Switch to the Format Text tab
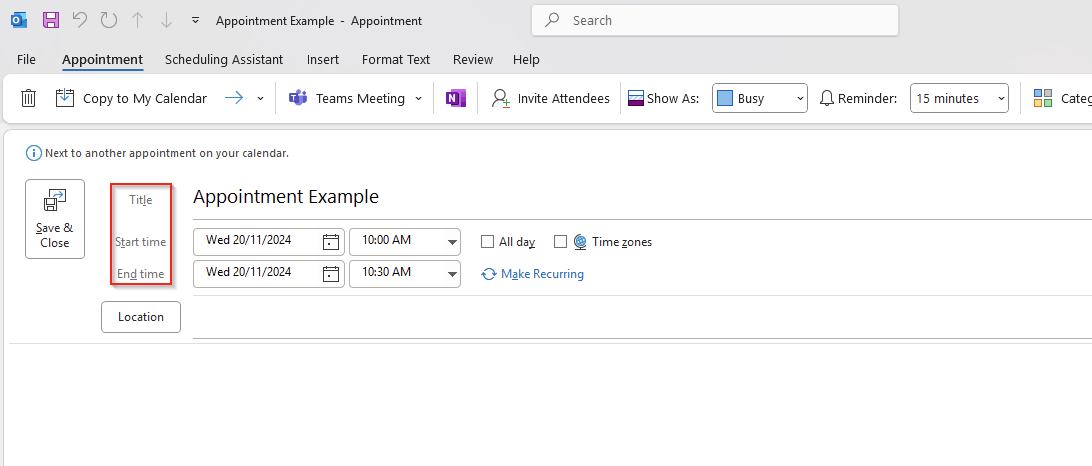 click(396, 60)
